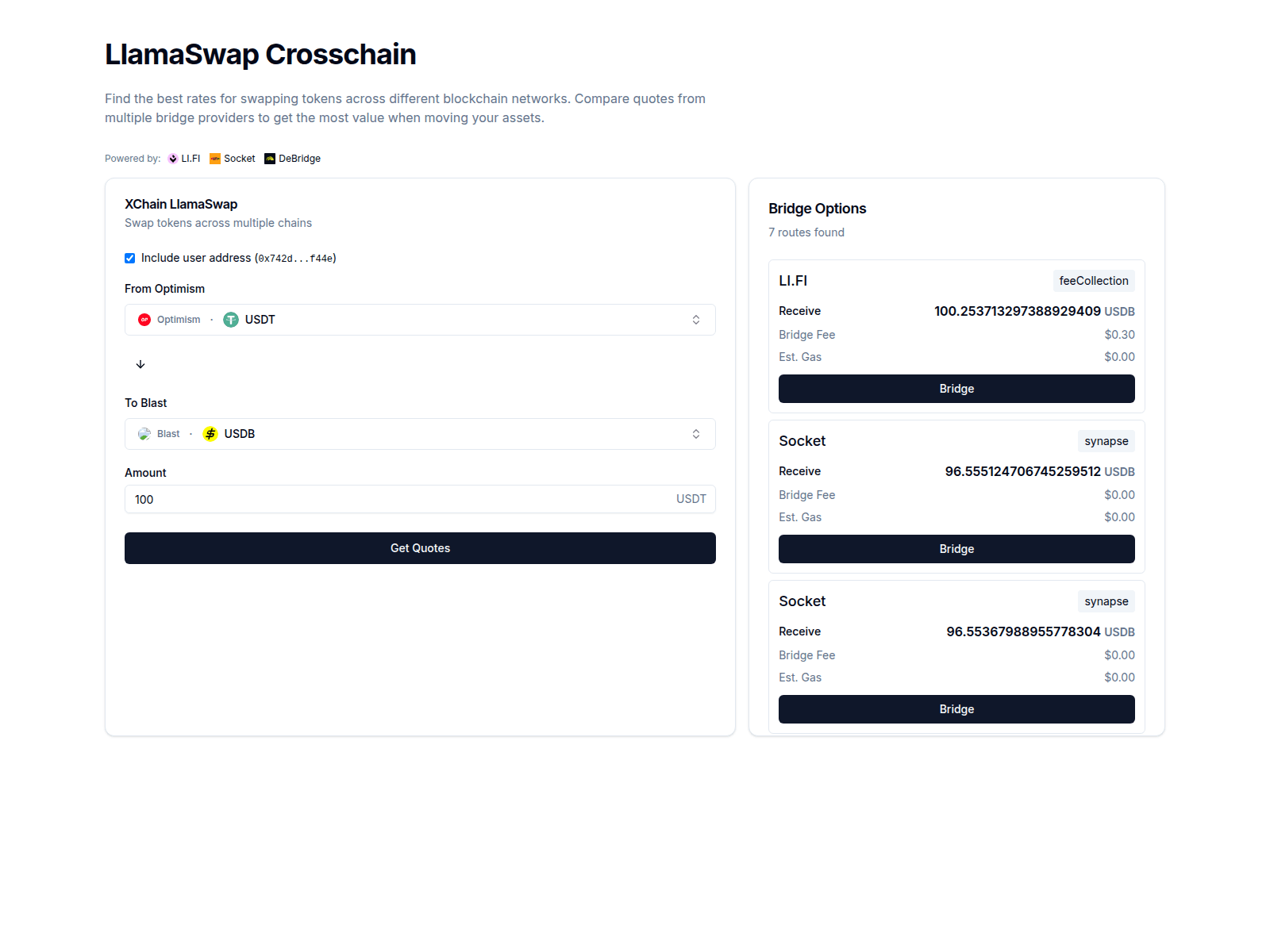
Task: Expand chevron on the From token selector
Action: tap(696, 320)
